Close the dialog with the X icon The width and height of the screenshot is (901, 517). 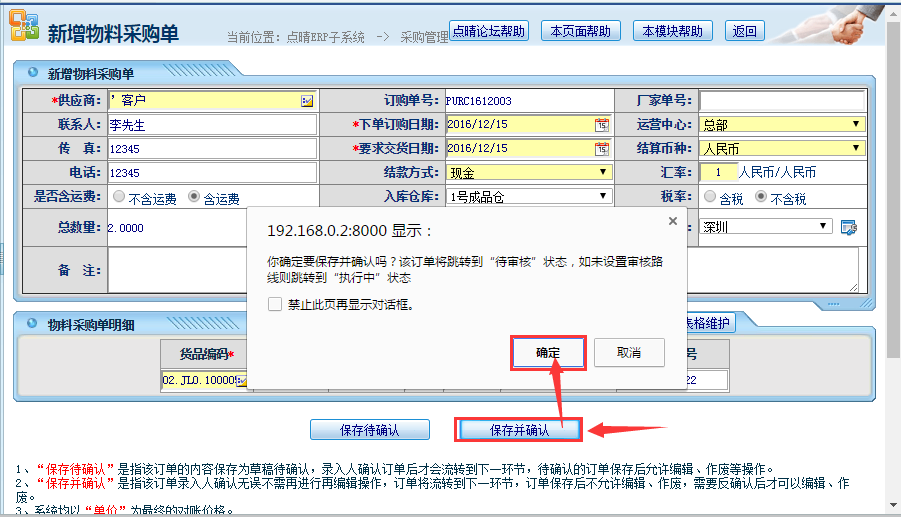click(672, 221)
